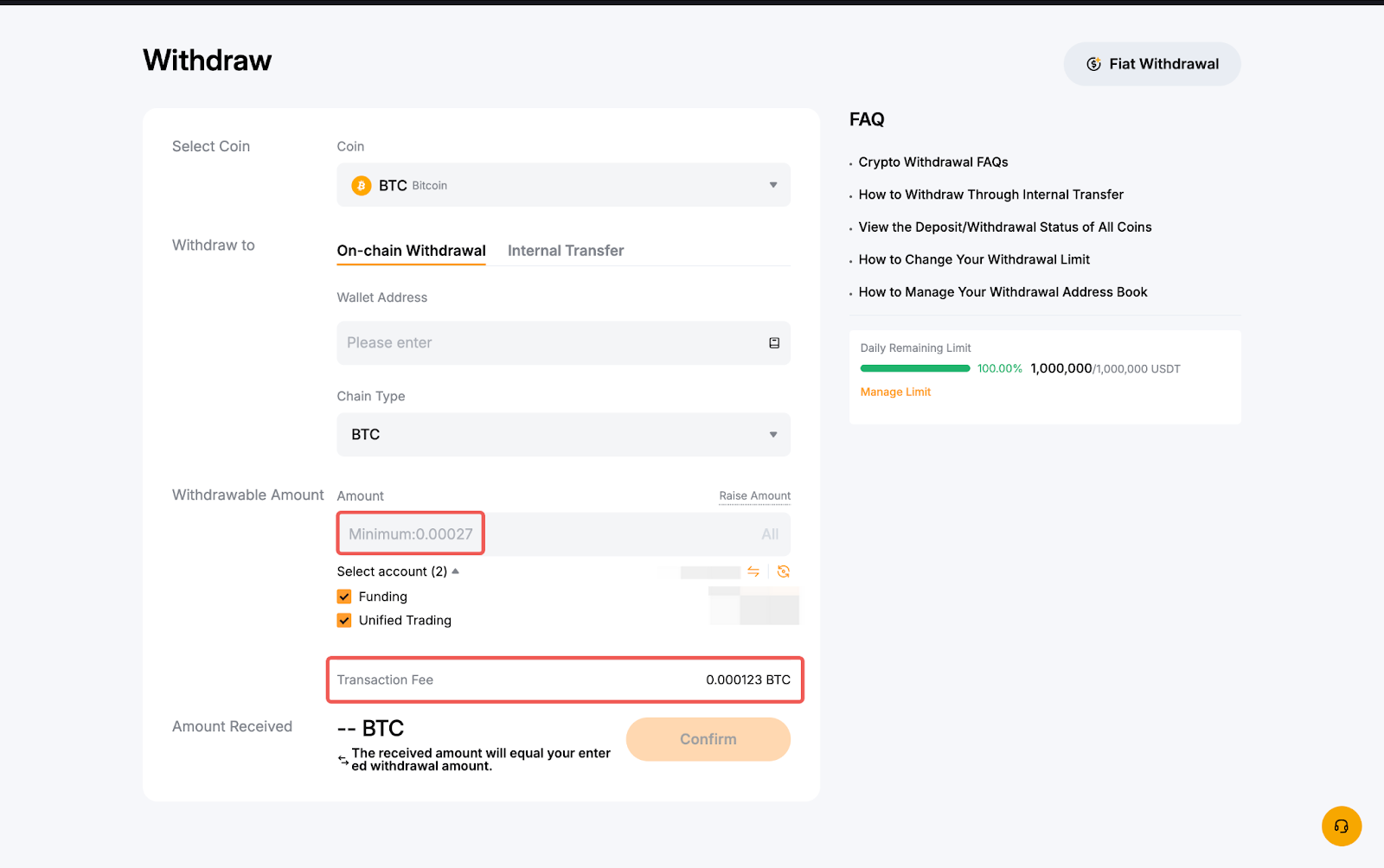Uncheck the Funding account checkbox

click(x=344, y=597)
